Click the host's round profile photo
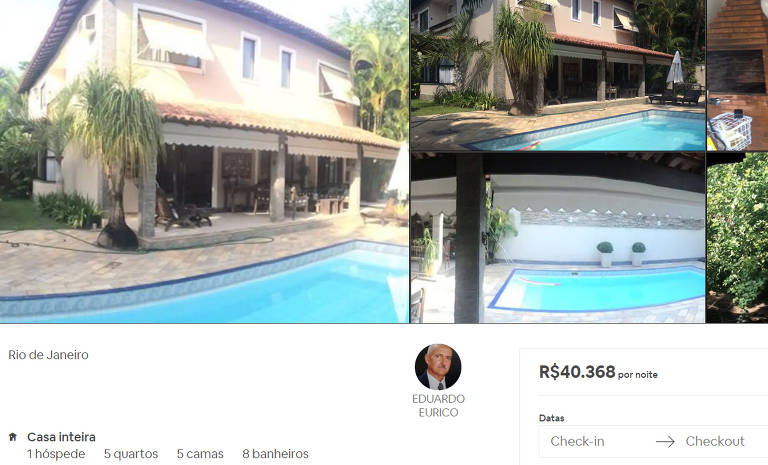The height and width of the screenshot is (465, 768). (x=438, y=367)
